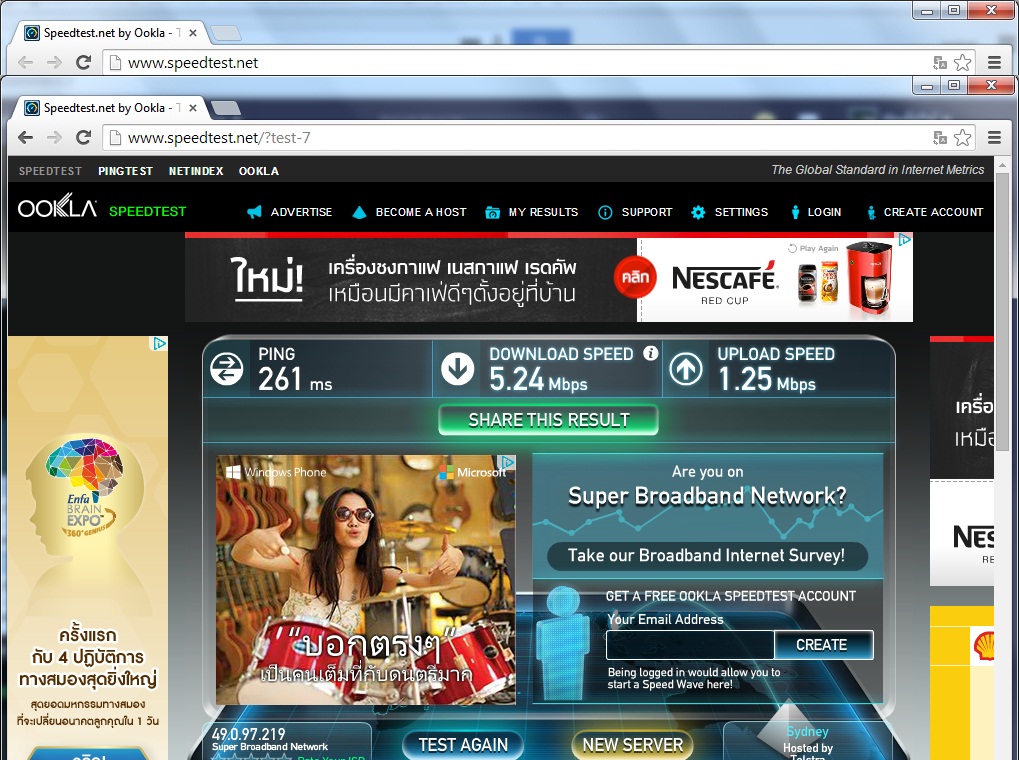Click the Your Email Address input field
The height and width of the screenshot is (760, 1019).
(x=690, y=645)
